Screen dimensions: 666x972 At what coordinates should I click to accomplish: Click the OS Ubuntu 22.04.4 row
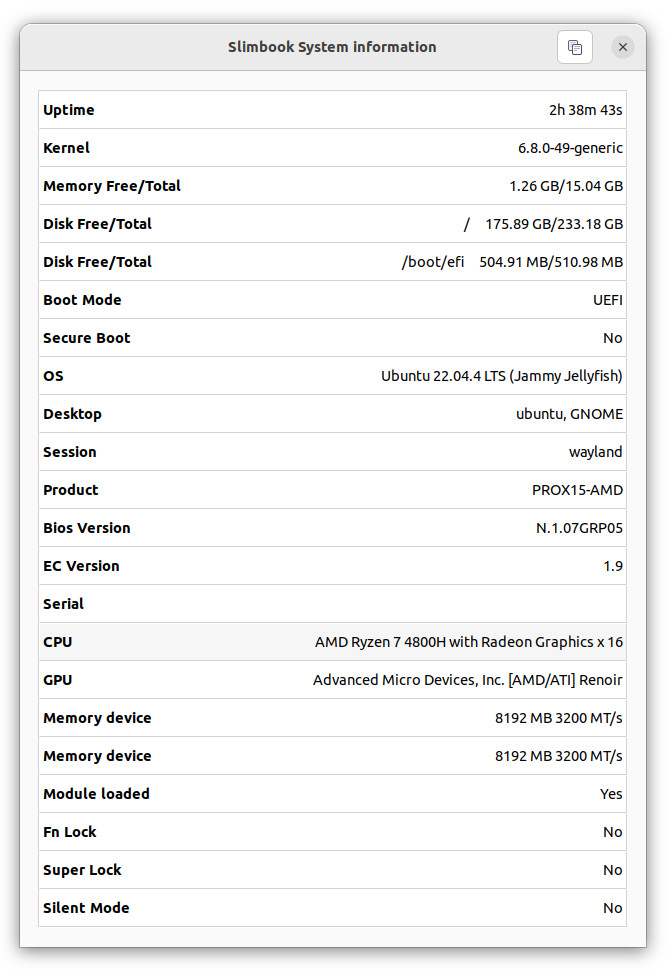(332, 376)
